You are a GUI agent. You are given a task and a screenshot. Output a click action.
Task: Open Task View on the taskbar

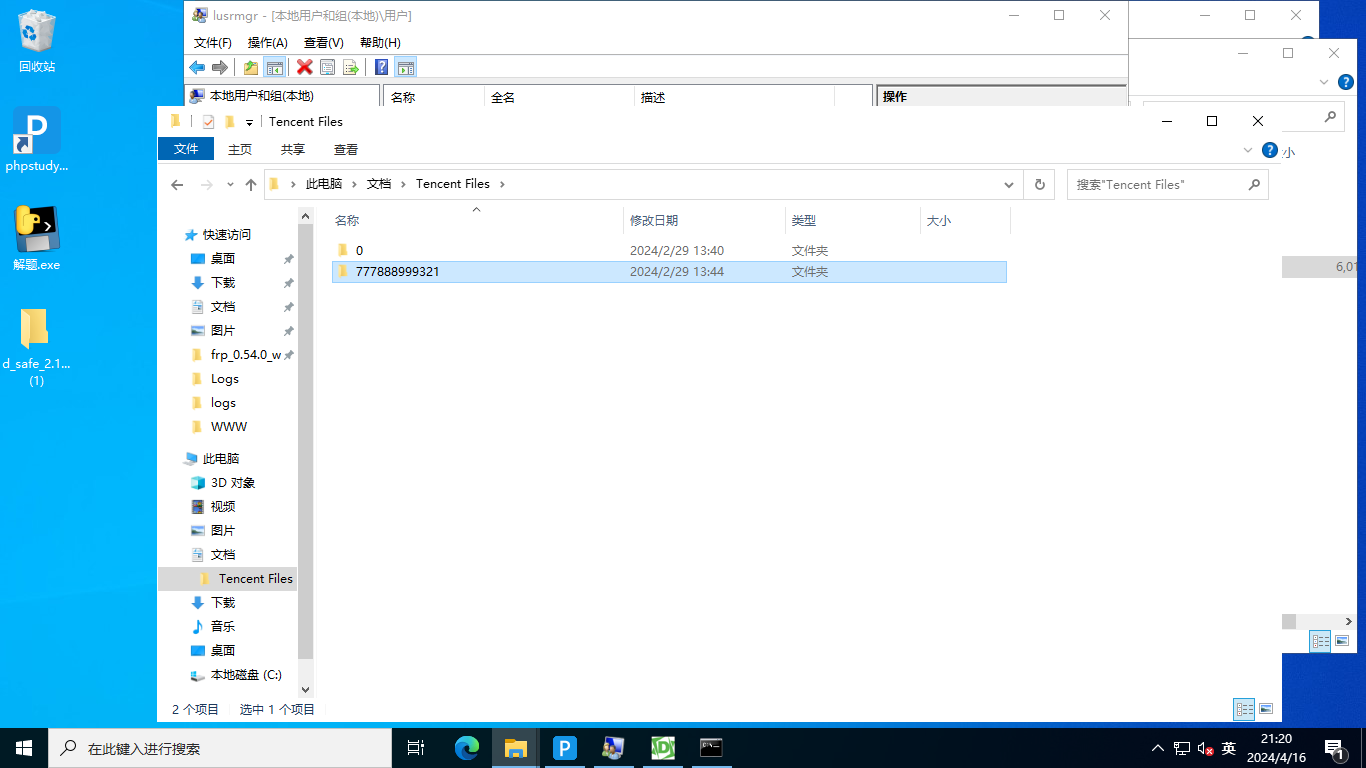416,747
